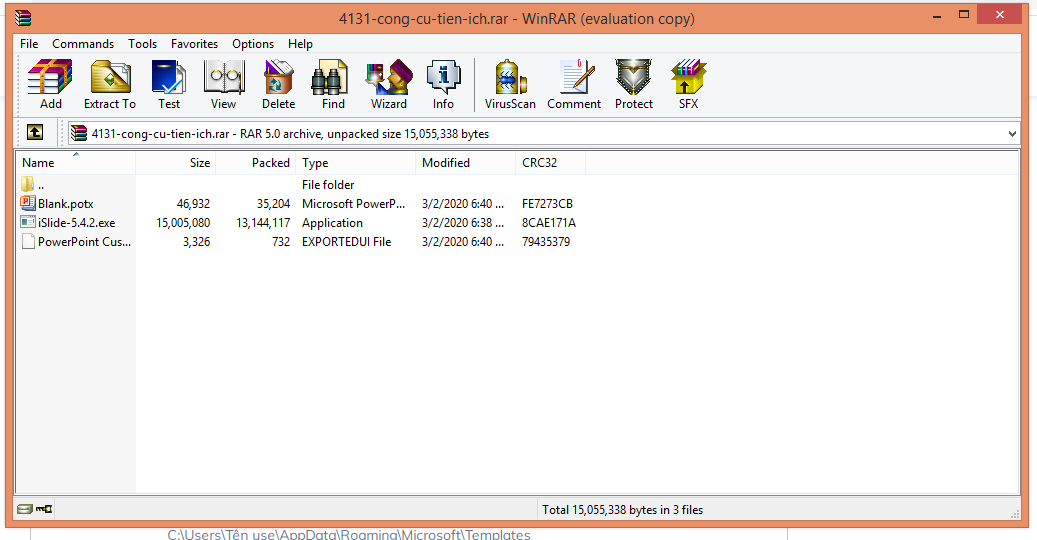The height and width of the screenshot is (540, 1037).
Task: Click the key password status icon
Action: [44, 509]
